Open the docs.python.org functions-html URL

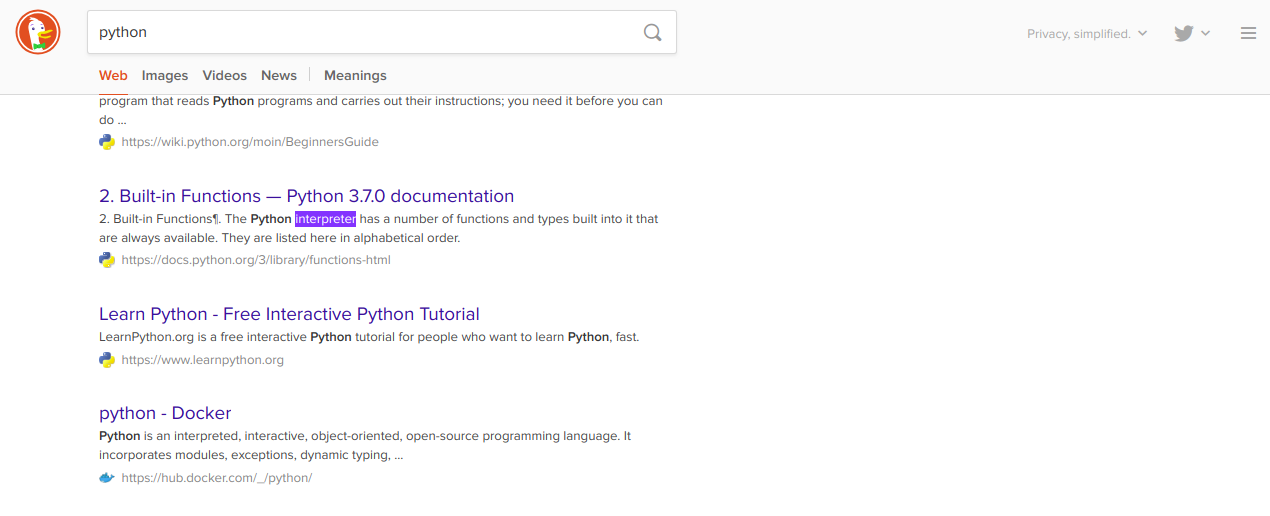click(x=256, y=260)
